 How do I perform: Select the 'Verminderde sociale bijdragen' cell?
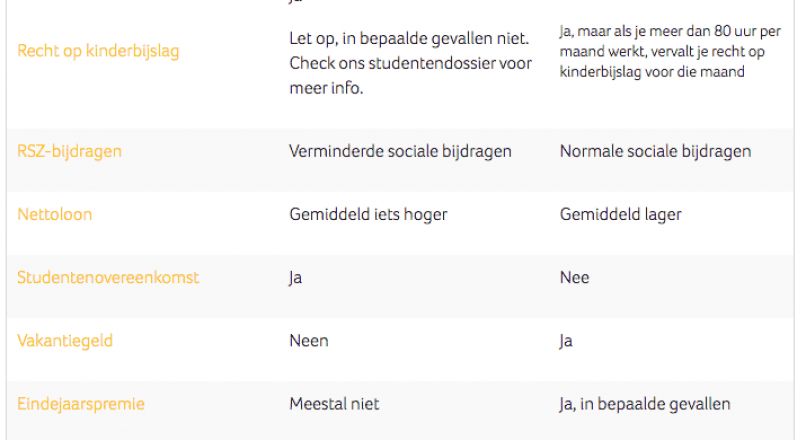[400, 151]
